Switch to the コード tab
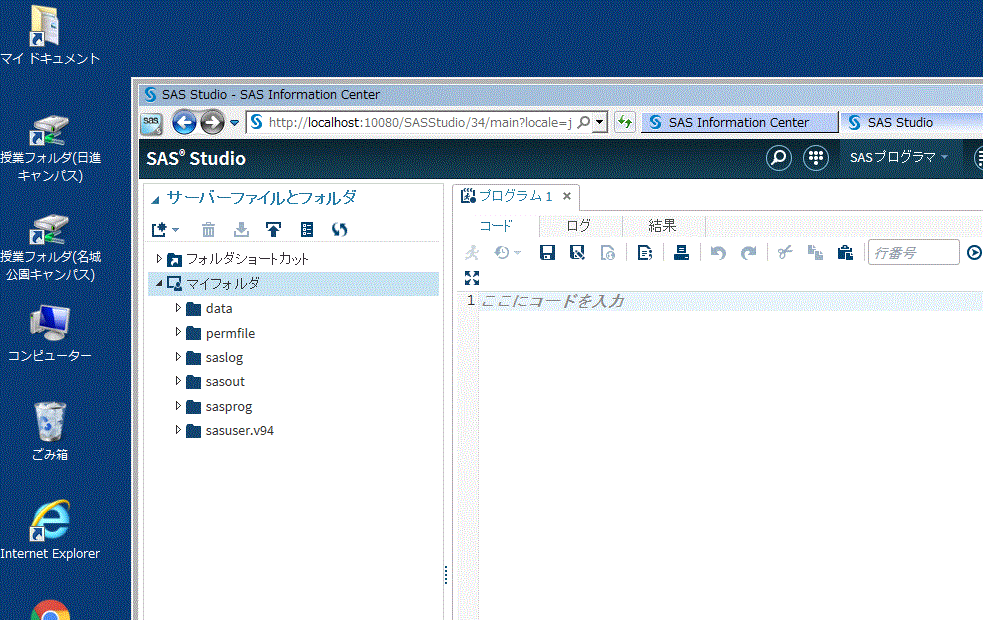This screenshot has height=620, width=983. coord(496,226)
